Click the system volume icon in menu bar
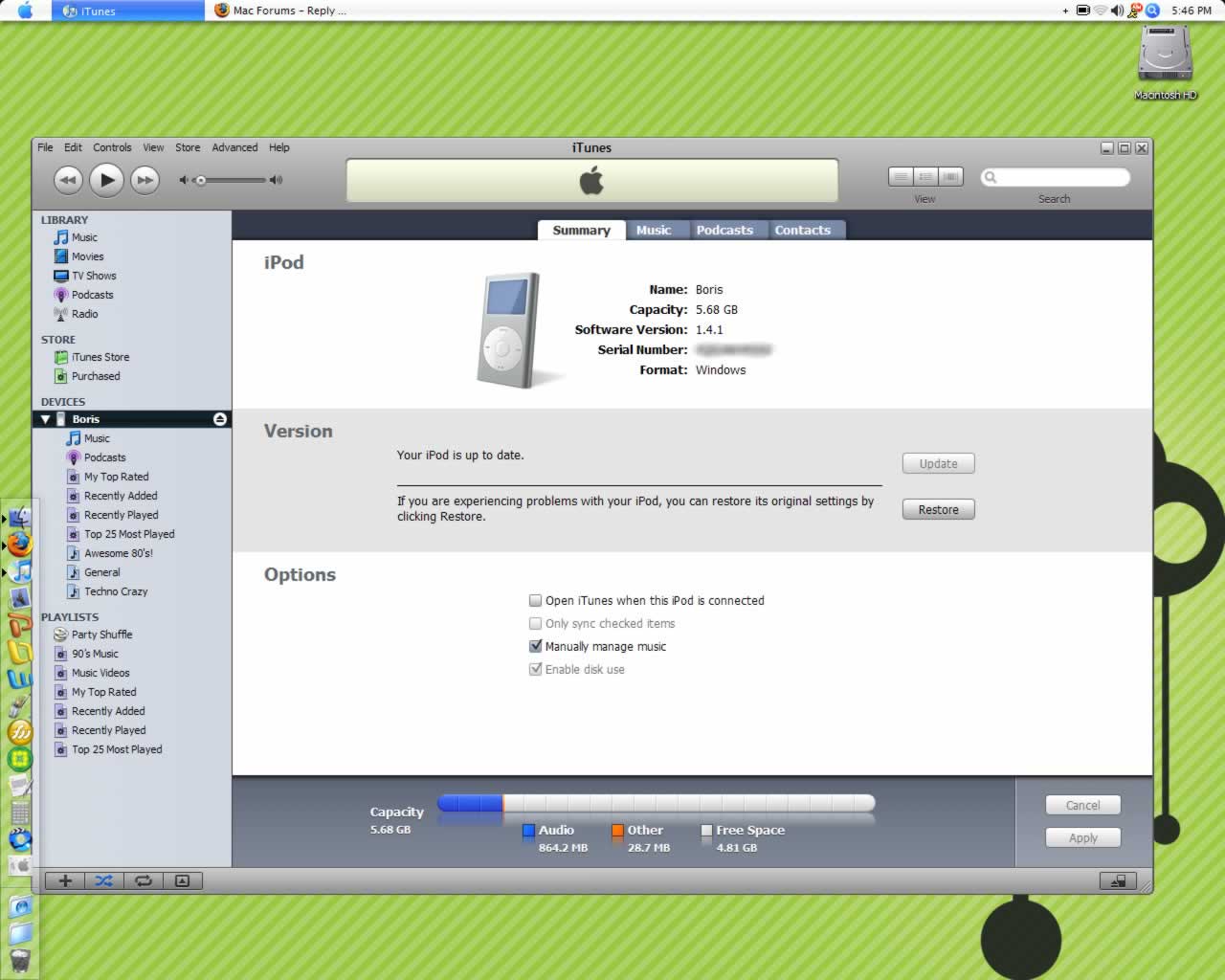The width and height of the screenshot is (1225, 980). pos(1117,11)
